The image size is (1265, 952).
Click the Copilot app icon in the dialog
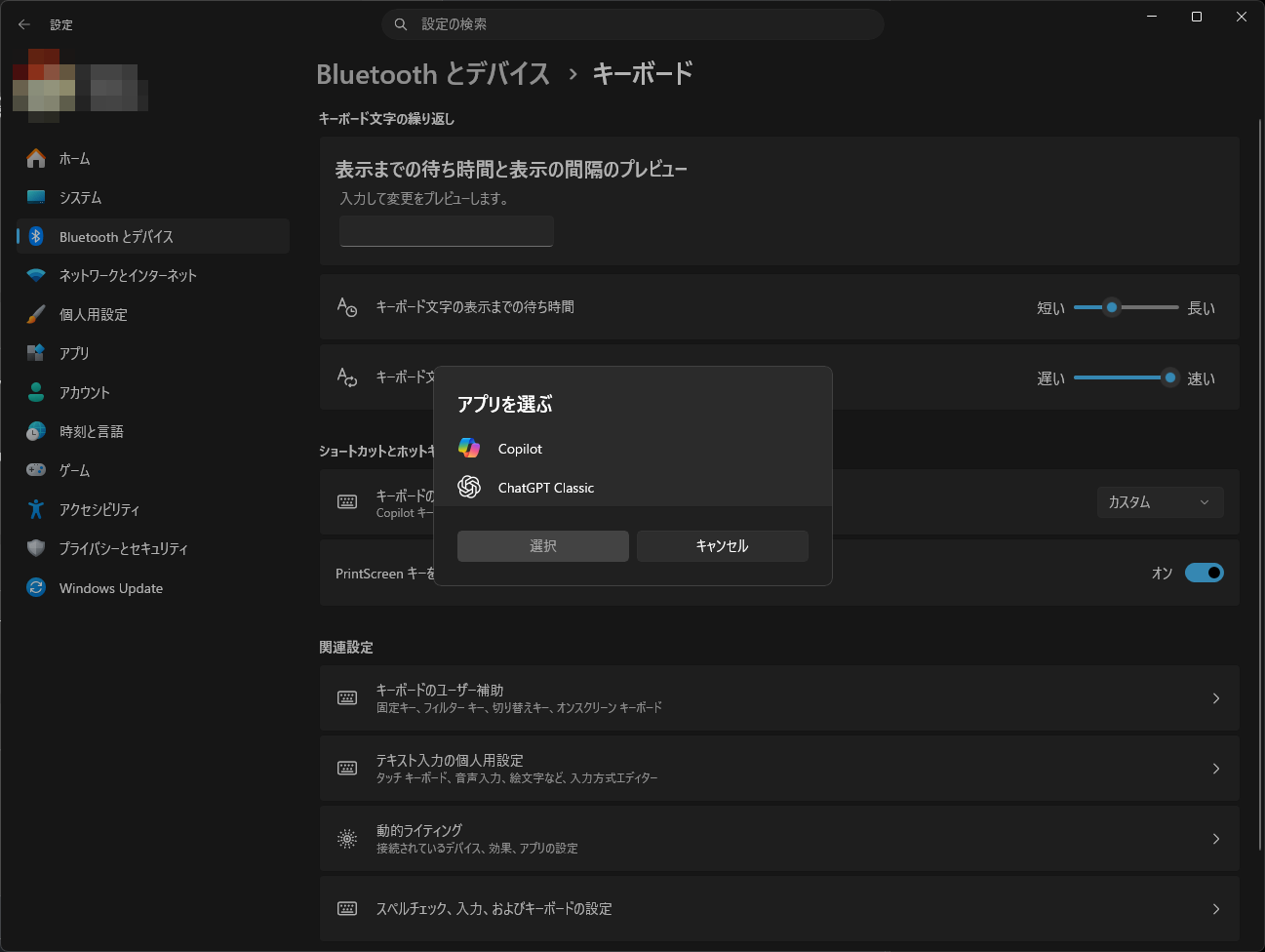pyautogui.click(x=469, y=448)
